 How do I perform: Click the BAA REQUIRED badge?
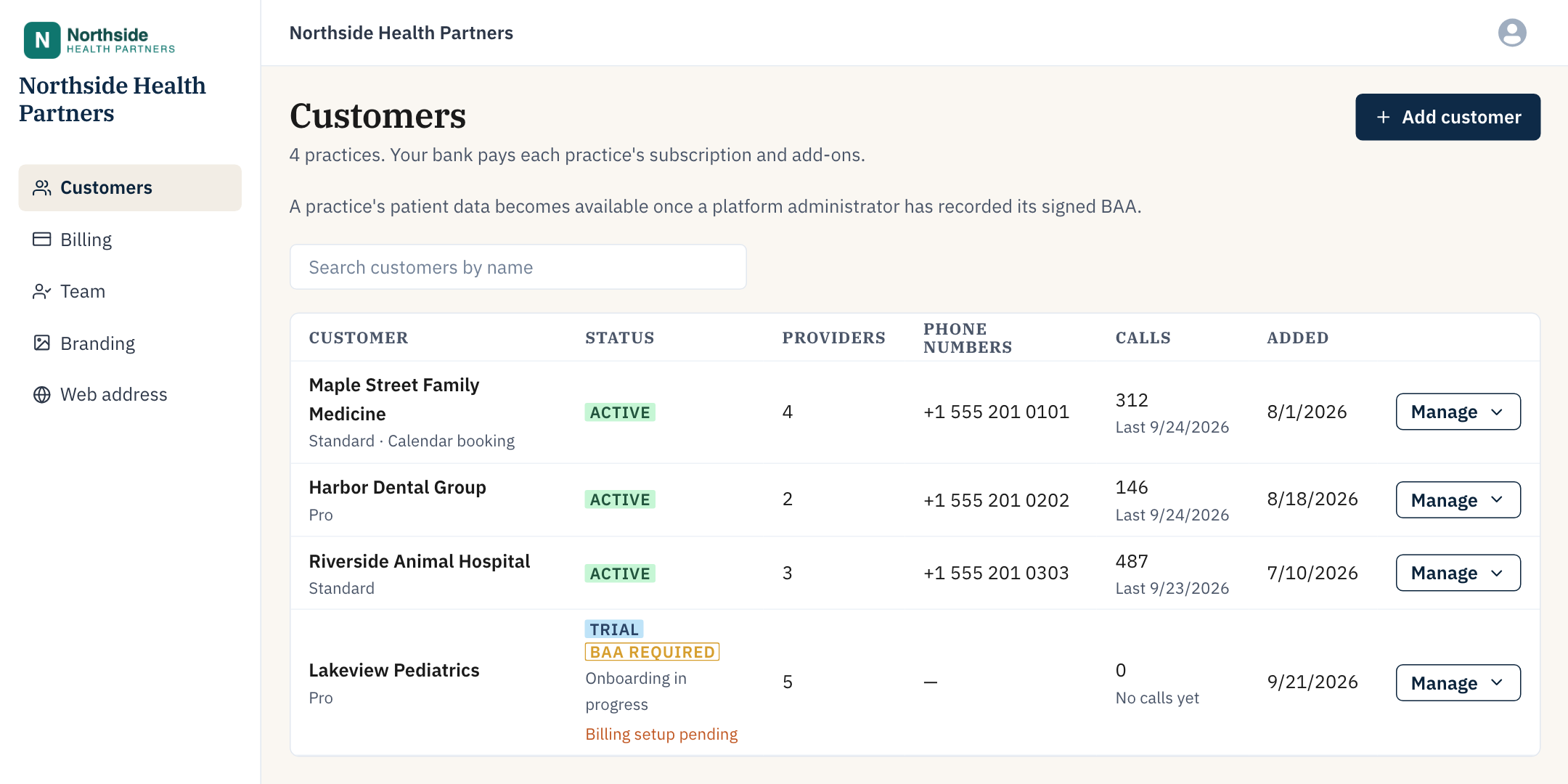[x=652, y=652]
